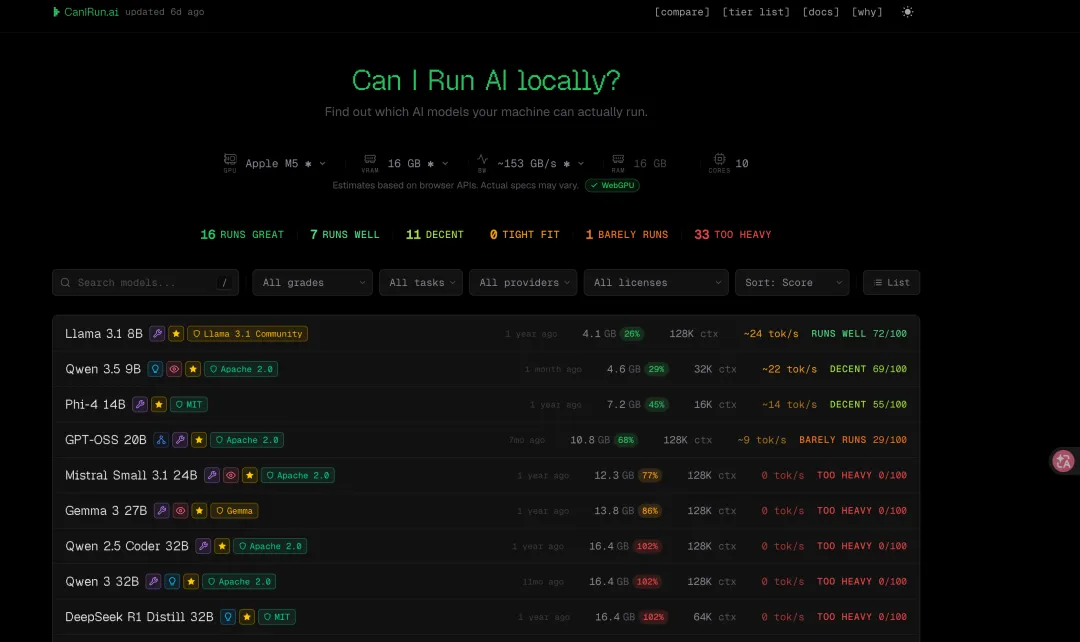
Task: Open the Qwen 3 32B model name
Action: pyautogui.click(x=102, y=581)
